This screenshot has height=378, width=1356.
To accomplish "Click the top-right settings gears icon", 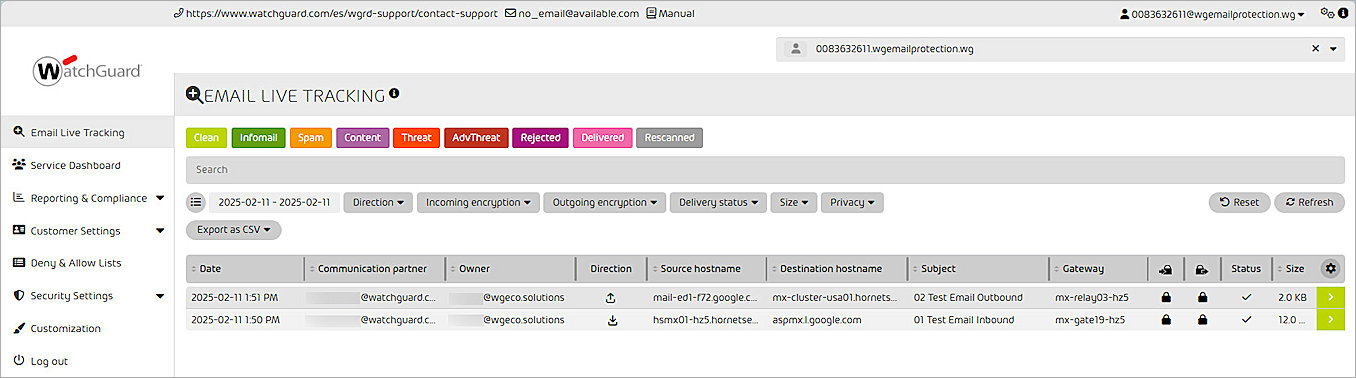I will pos(1328,14).
